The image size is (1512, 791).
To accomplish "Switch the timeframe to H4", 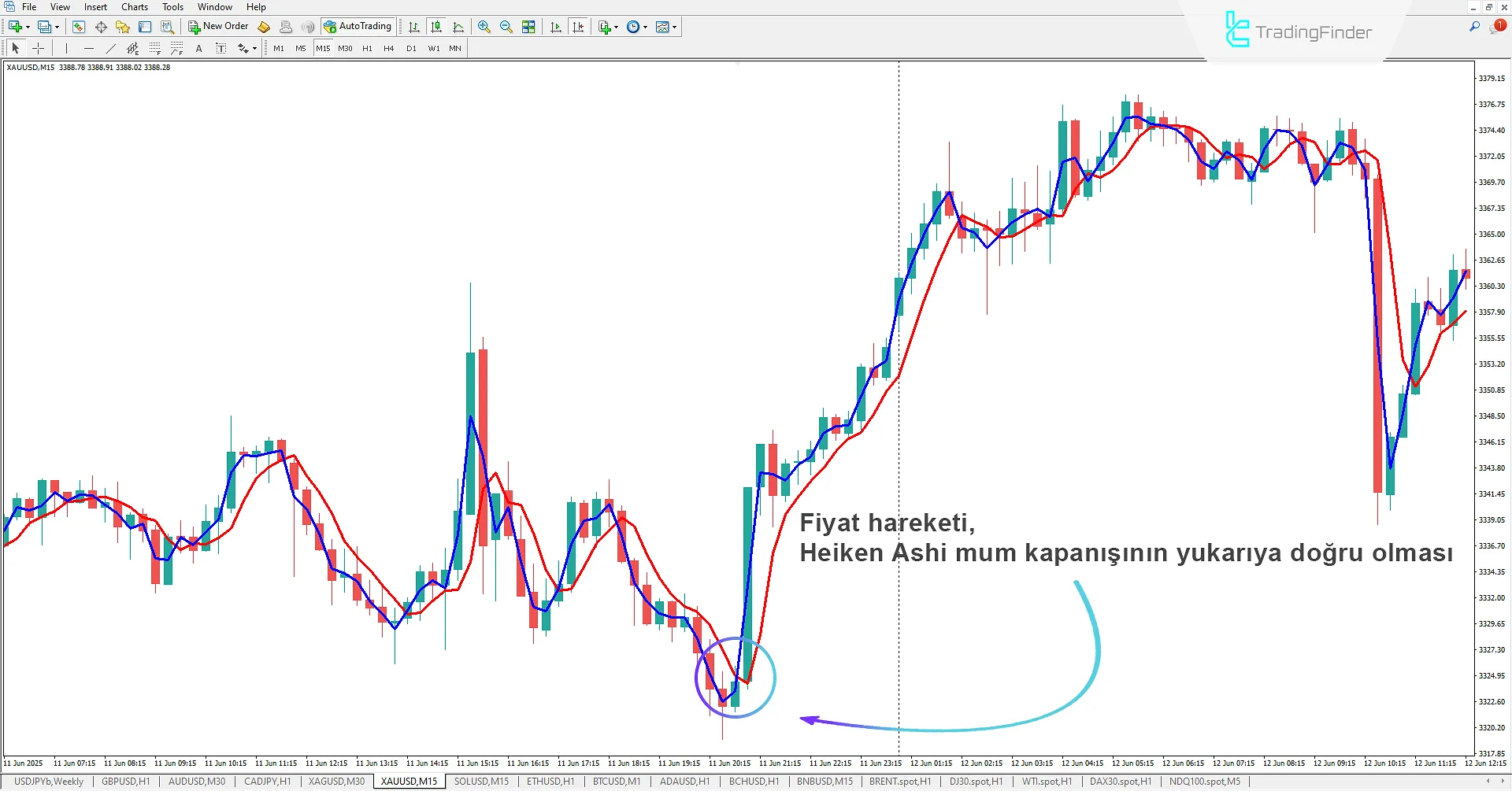I will (388, 48).
